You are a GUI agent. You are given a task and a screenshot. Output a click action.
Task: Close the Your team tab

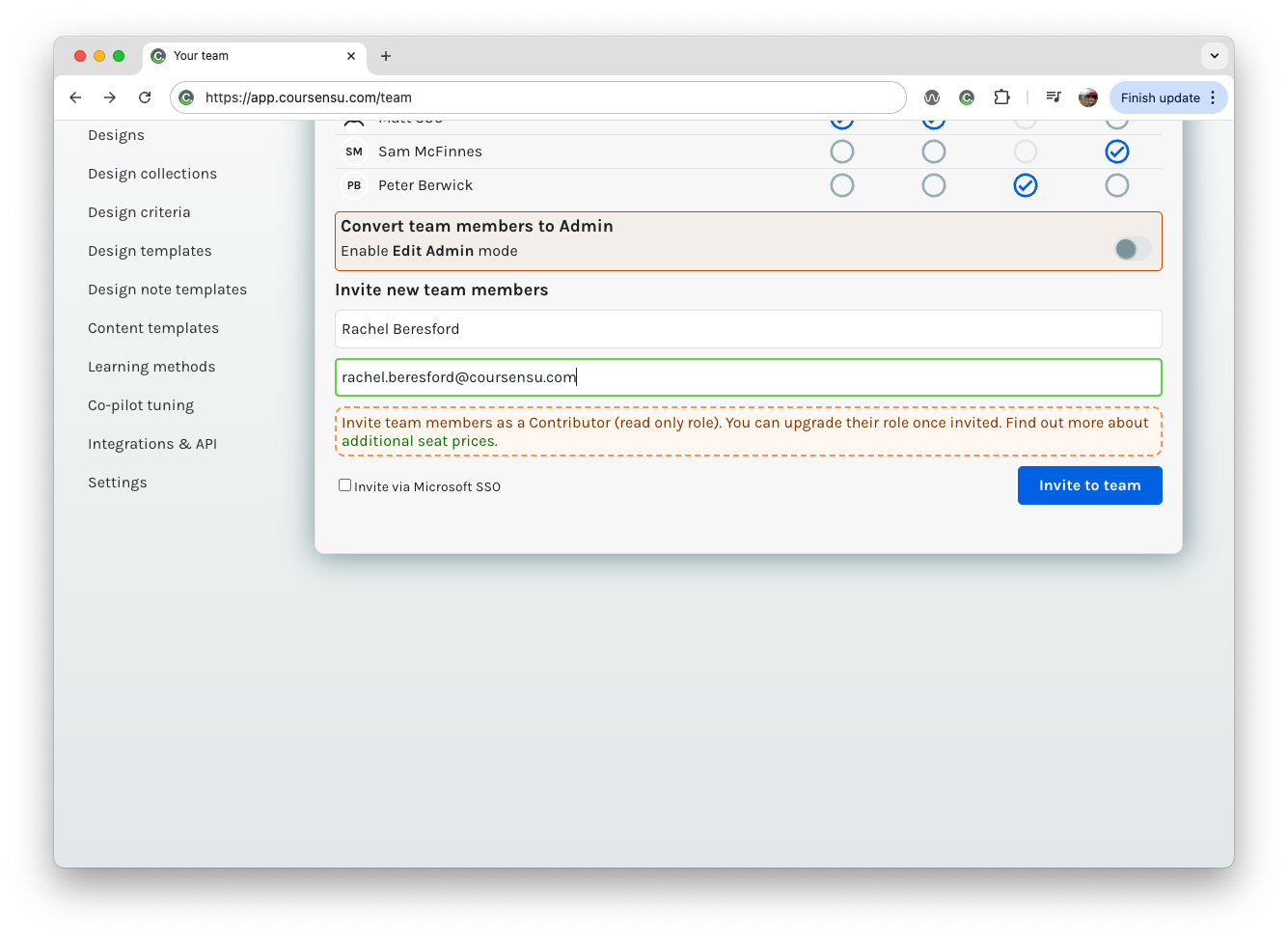351,56
